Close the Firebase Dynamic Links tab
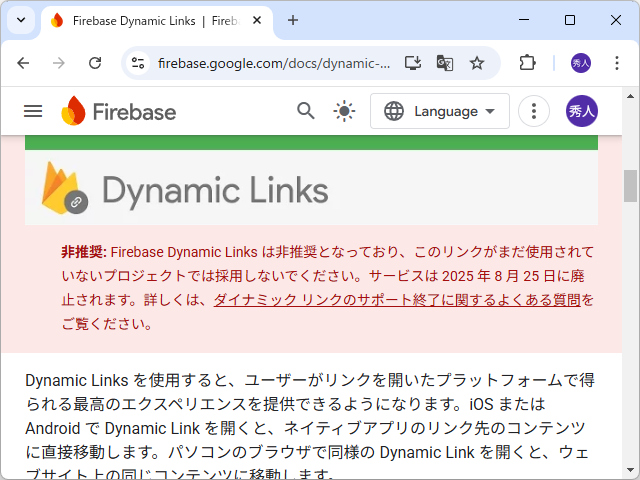Image resolution: width=640 pixels, height=480 pixels. (x=257, y=20)
